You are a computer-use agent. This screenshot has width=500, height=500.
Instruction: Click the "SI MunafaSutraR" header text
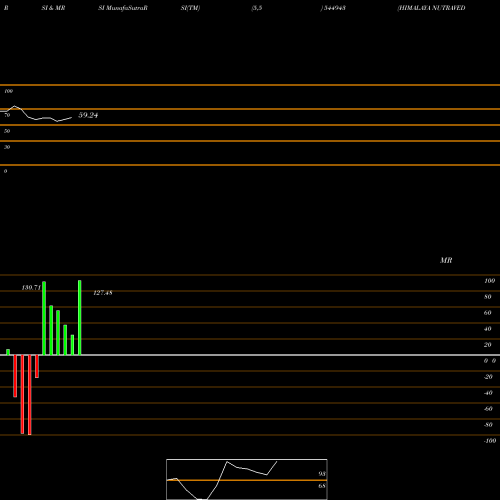tap(123, 8)
